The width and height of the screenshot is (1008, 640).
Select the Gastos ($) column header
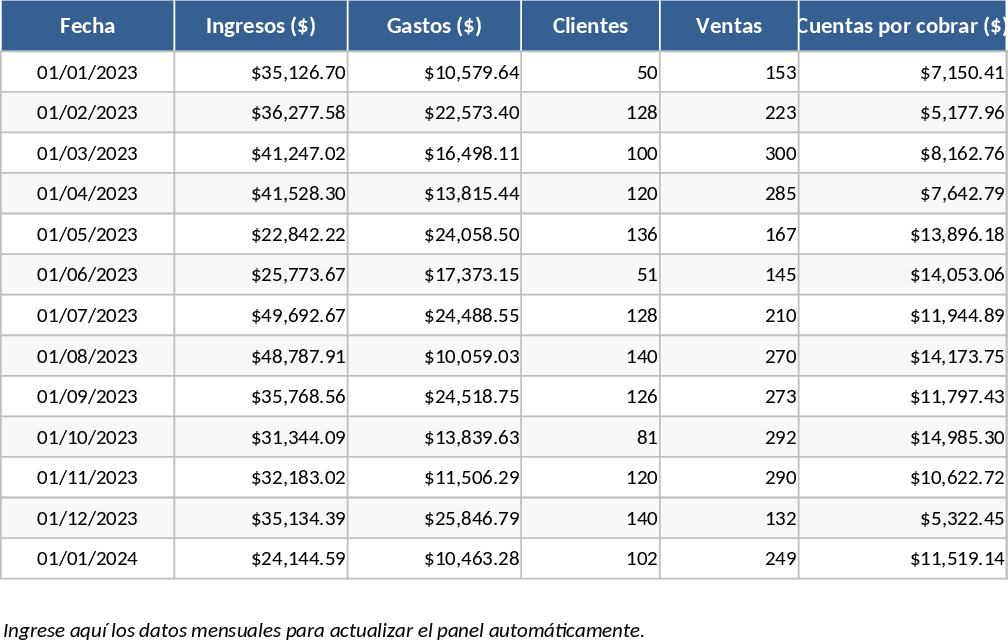point(434,26)
